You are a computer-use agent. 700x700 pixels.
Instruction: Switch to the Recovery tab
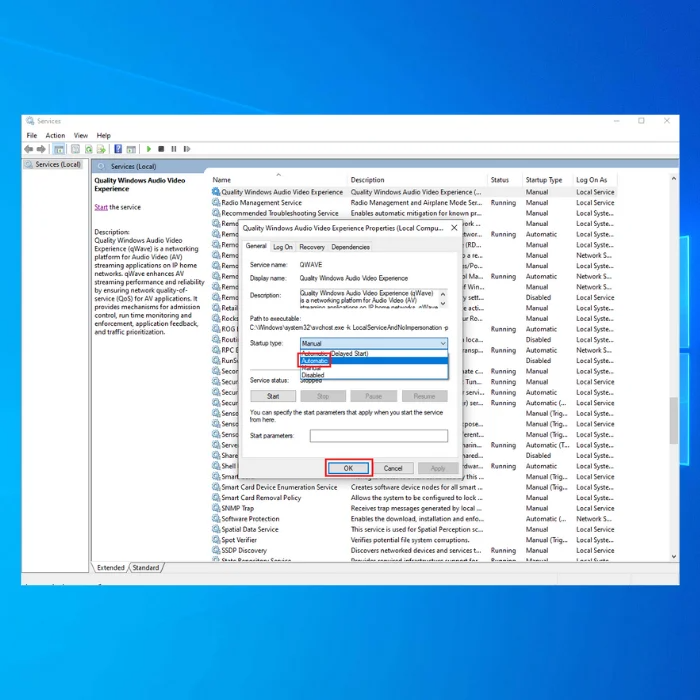pyautogui.click(x=312, y=247)
